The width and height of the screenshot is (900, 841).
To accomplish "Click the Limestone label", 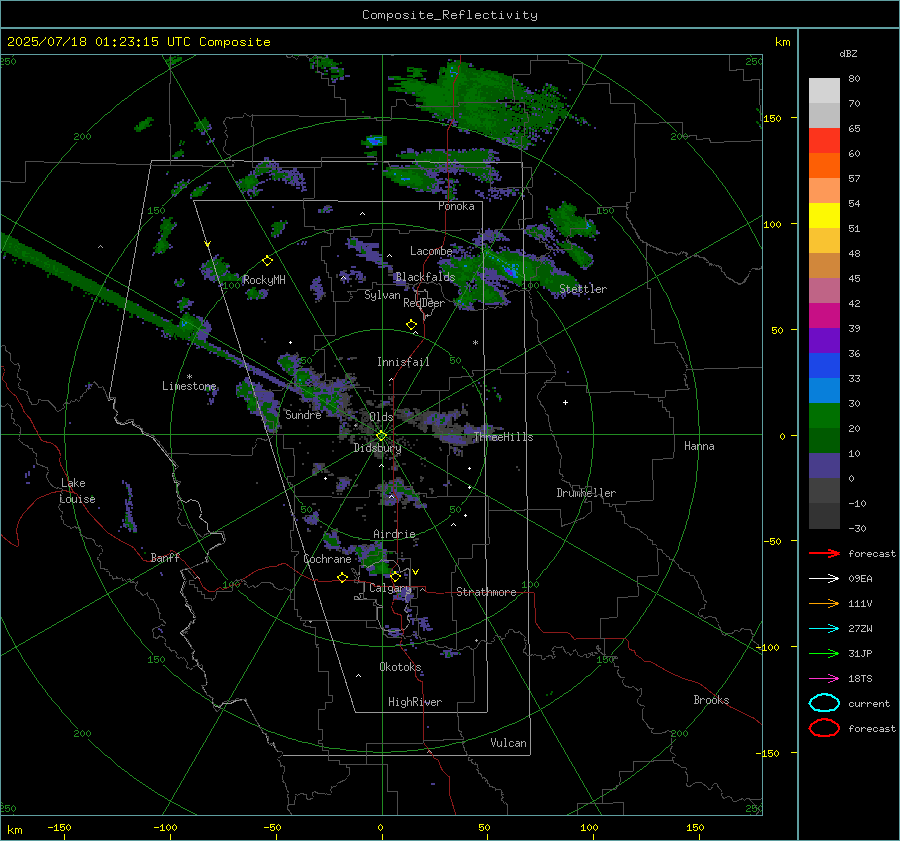I will [189, 386].
